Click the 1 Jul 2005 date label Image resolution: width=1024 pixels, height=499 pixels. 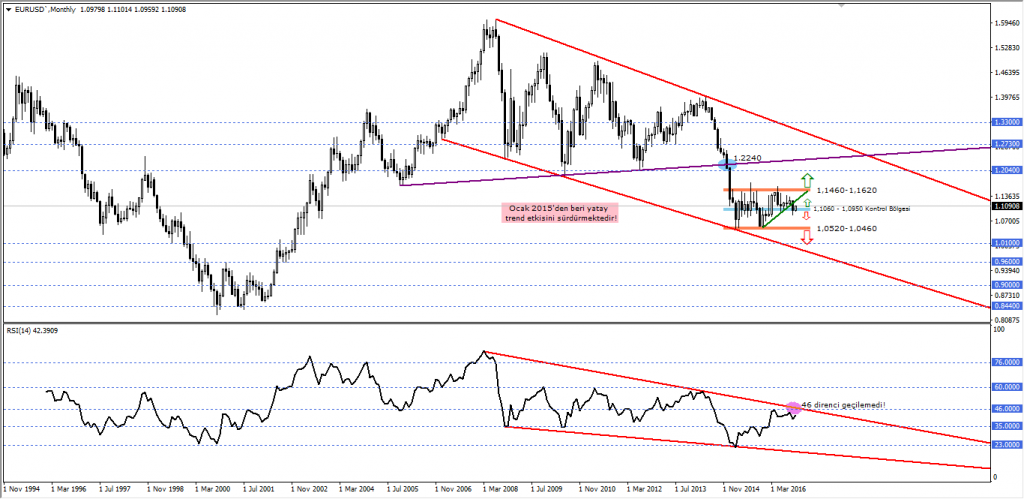405,489
